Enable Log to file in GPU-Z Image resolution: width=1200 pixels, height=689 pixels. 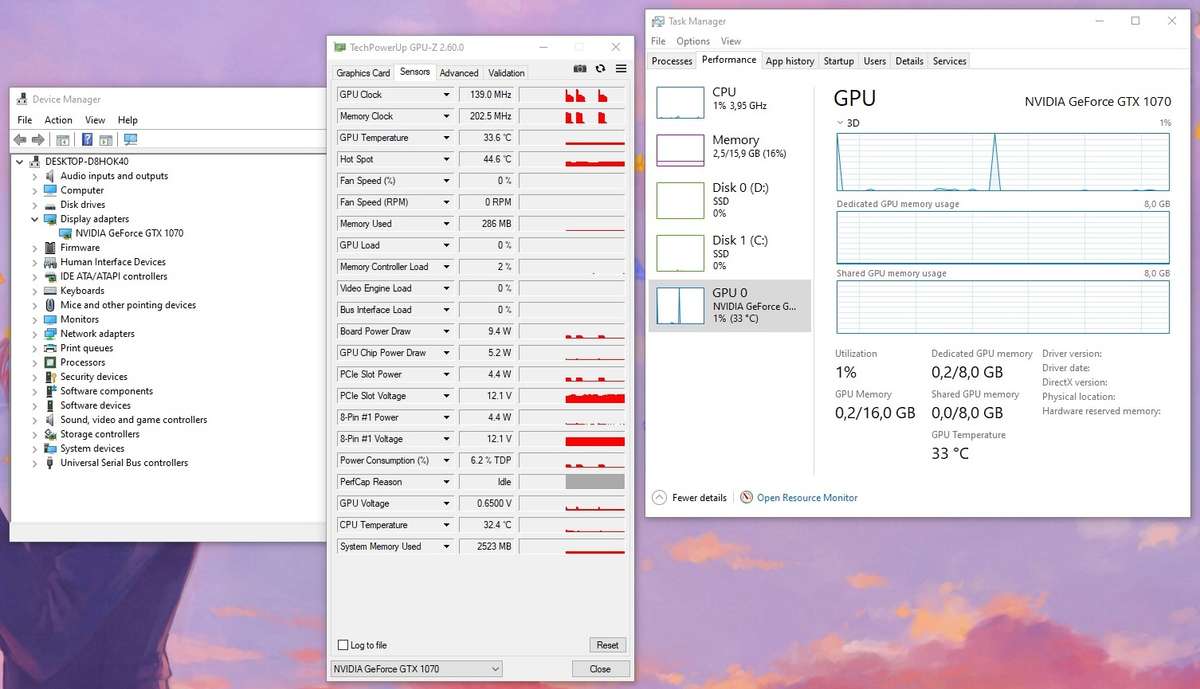345,645
